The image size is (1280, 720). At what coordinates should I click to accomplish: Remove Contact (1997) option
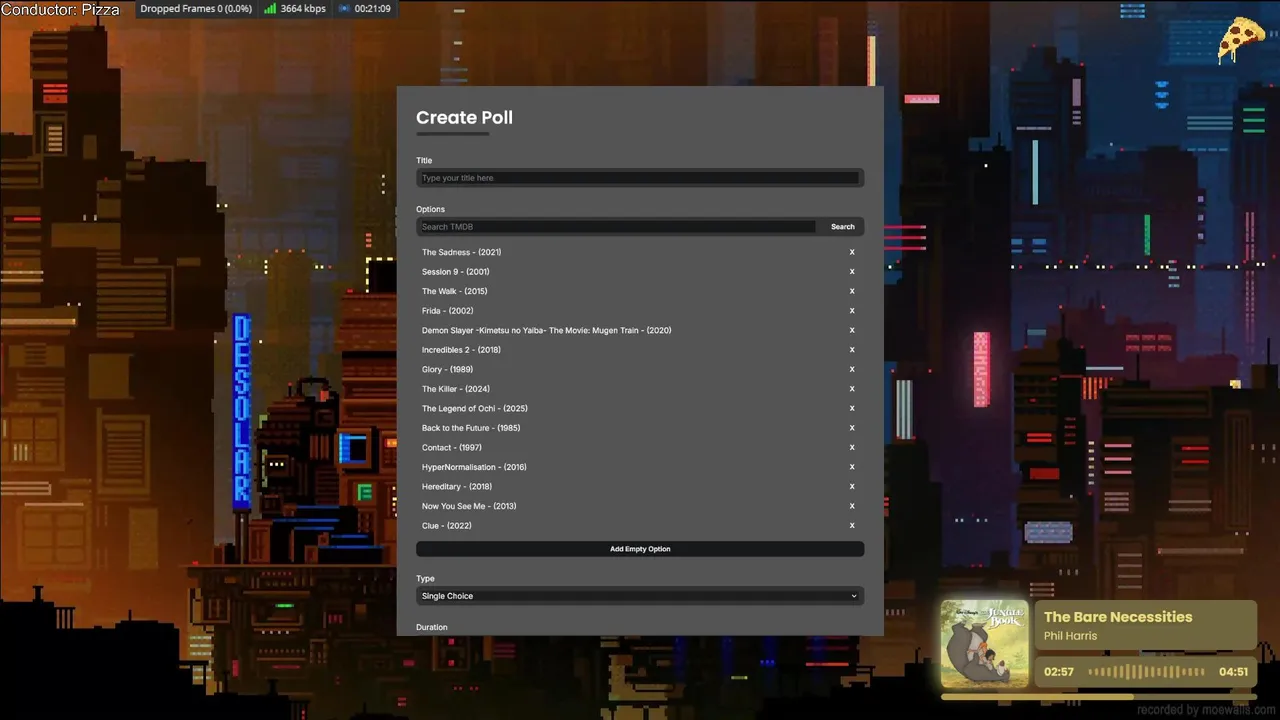pyautogui.click(x=852, y=447)
